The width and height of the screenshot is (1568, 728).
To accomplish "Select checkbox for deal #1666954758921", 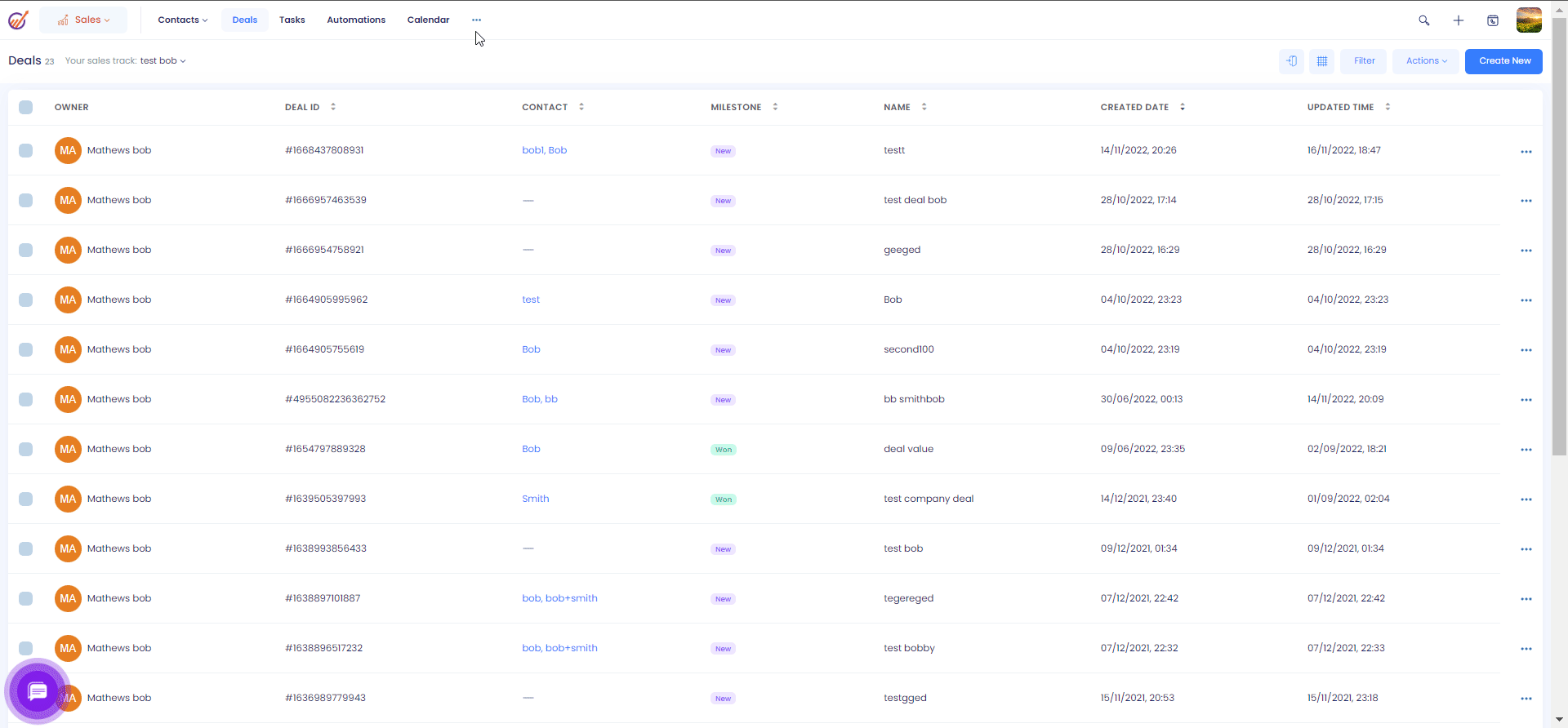I will pyautogui.click(x=26, y=250).
